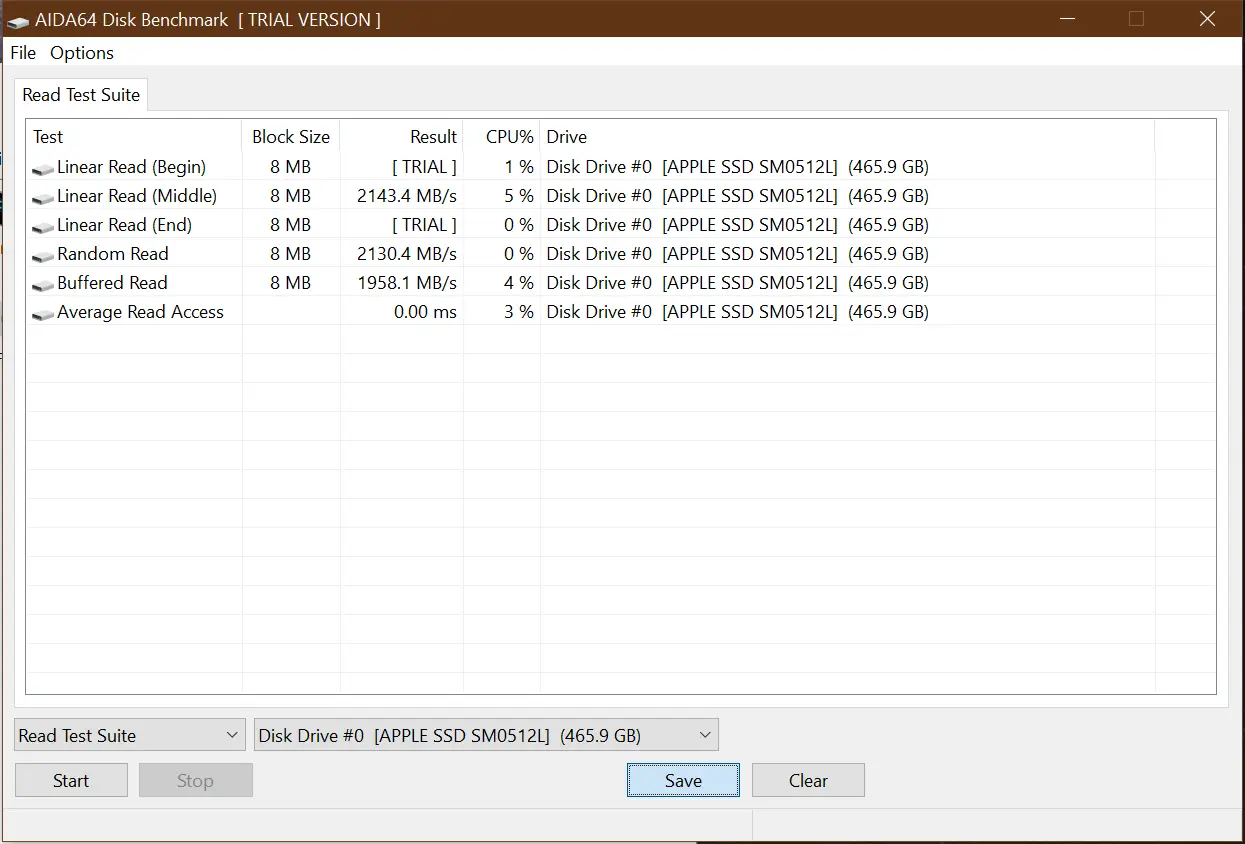The image size is (1245, 844).
Task: Click the CPU% column header
Action: click(x=502, y=137)
